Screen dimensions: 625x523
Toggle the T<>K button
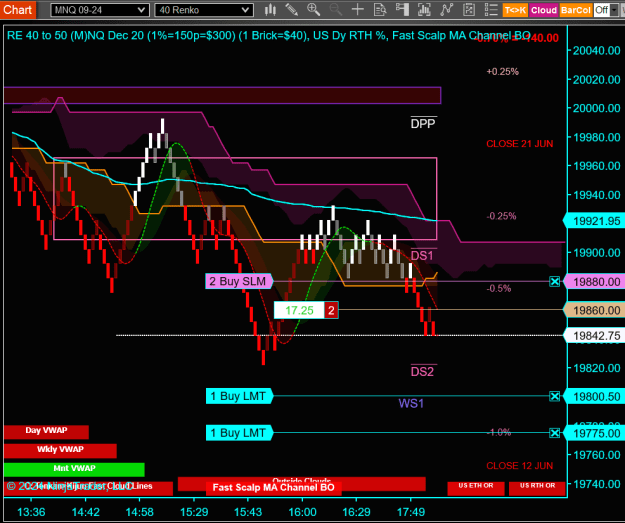(515, 10)
